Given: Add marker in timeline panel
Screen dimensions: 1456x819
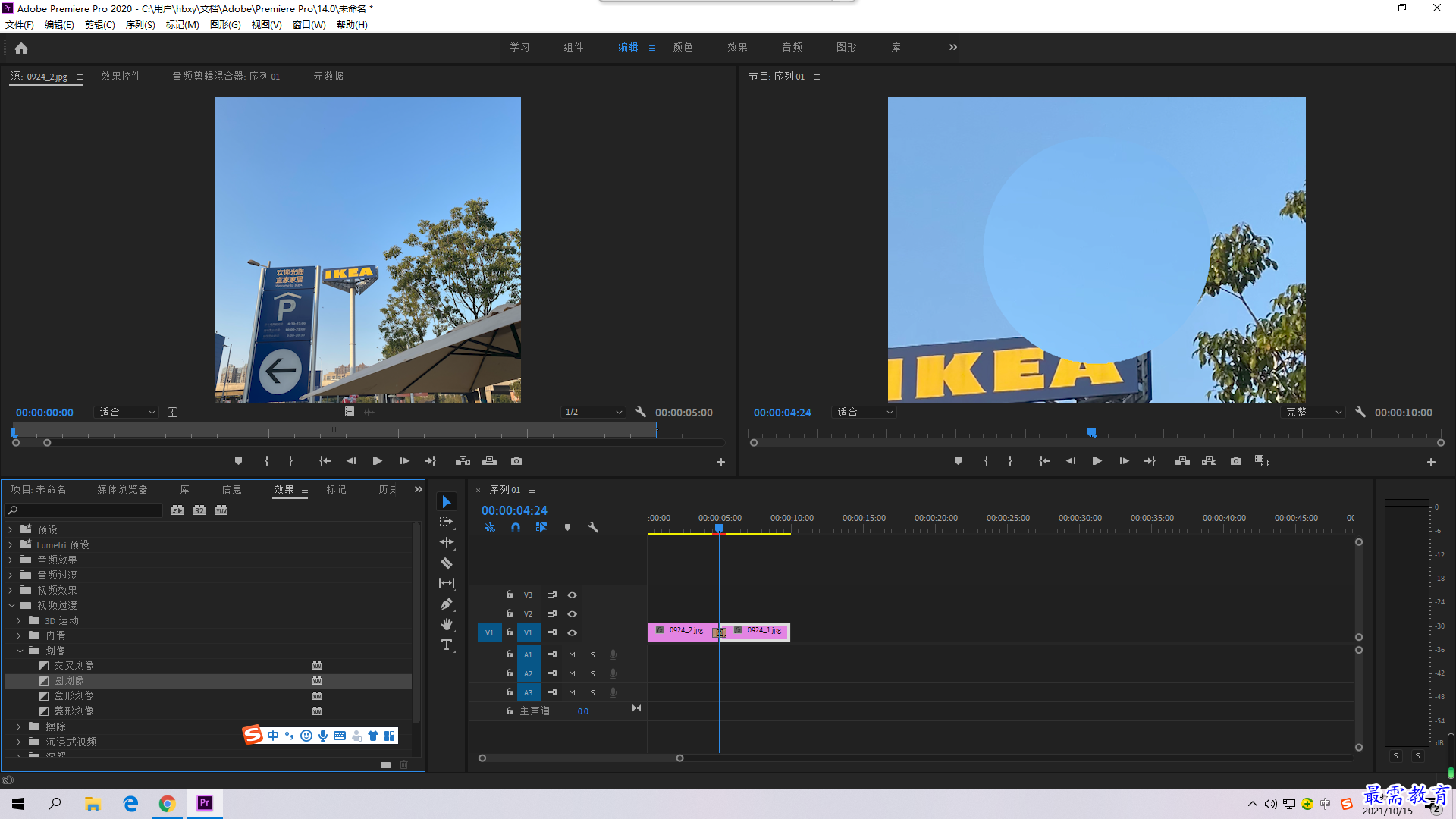Looking at the screenshot, I should pyautogui.click(x=567, y=527).
